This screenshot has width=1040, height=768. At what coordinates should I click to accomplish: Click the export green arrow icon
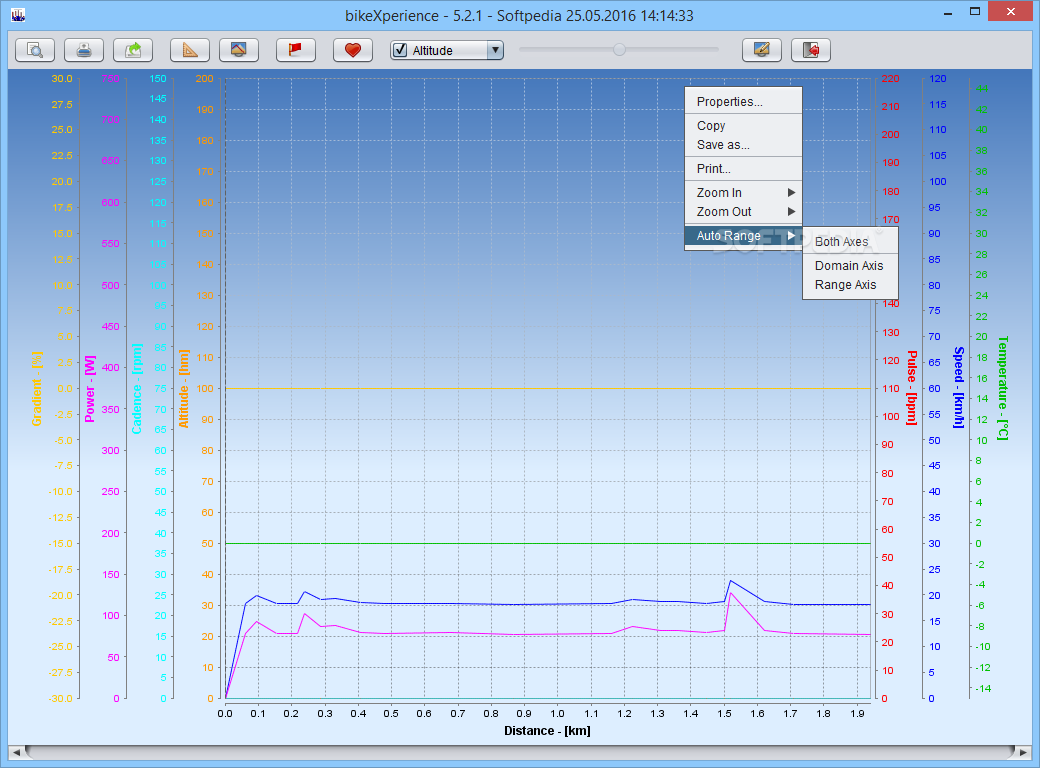(133, 50)
